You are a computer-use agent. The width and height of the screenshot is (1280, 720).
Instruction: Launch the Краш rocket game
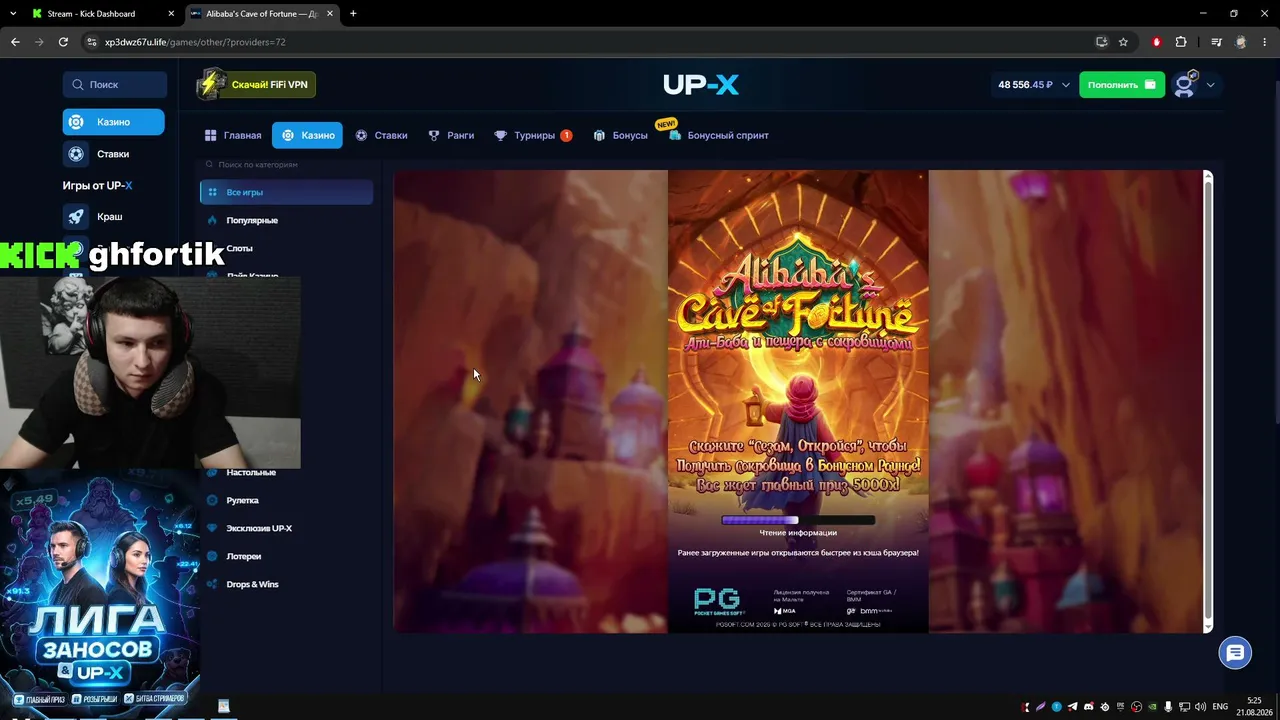click(76, 216)
